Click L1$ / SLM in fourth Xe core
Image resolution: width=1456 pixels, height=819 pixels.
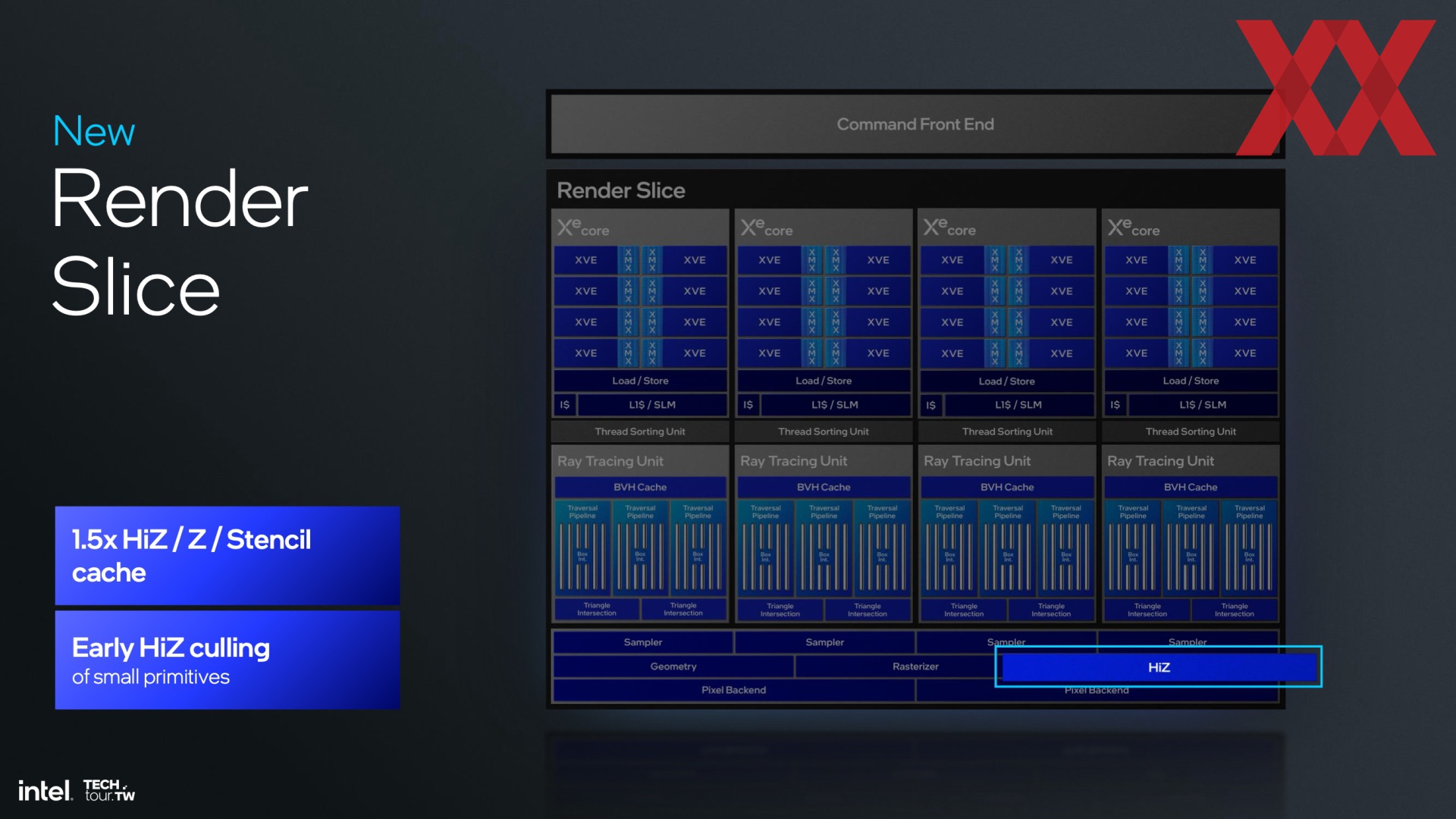(x=1203, y=405)
